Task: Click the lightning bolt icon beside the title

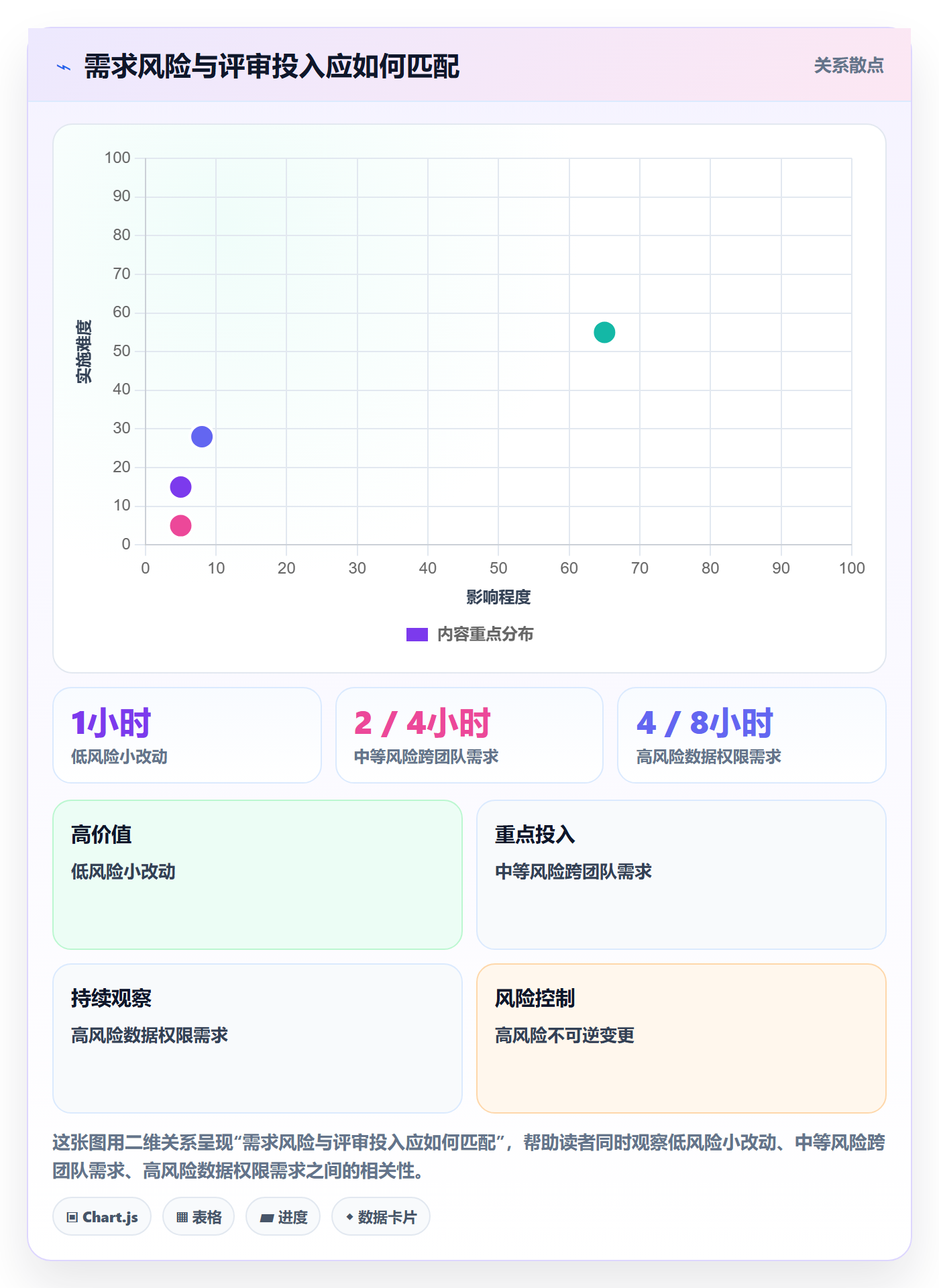Action: pos(64,67)
